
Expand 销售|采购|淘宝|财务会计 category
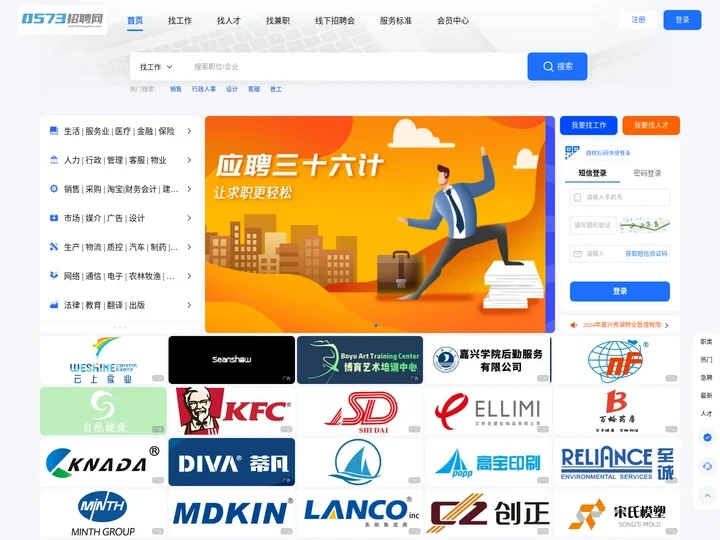(120, 189)
